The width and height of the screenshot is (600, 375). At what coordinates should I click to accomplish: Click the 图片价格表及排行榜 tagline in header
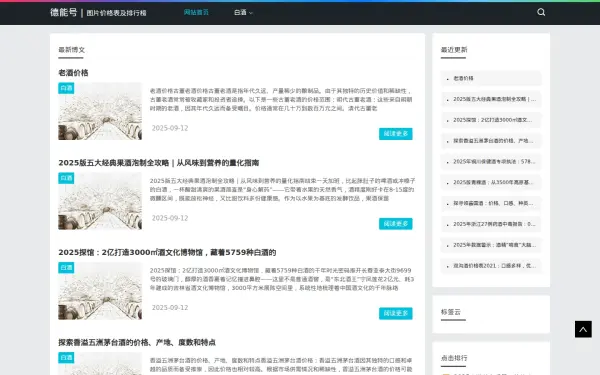pos(116,13)
